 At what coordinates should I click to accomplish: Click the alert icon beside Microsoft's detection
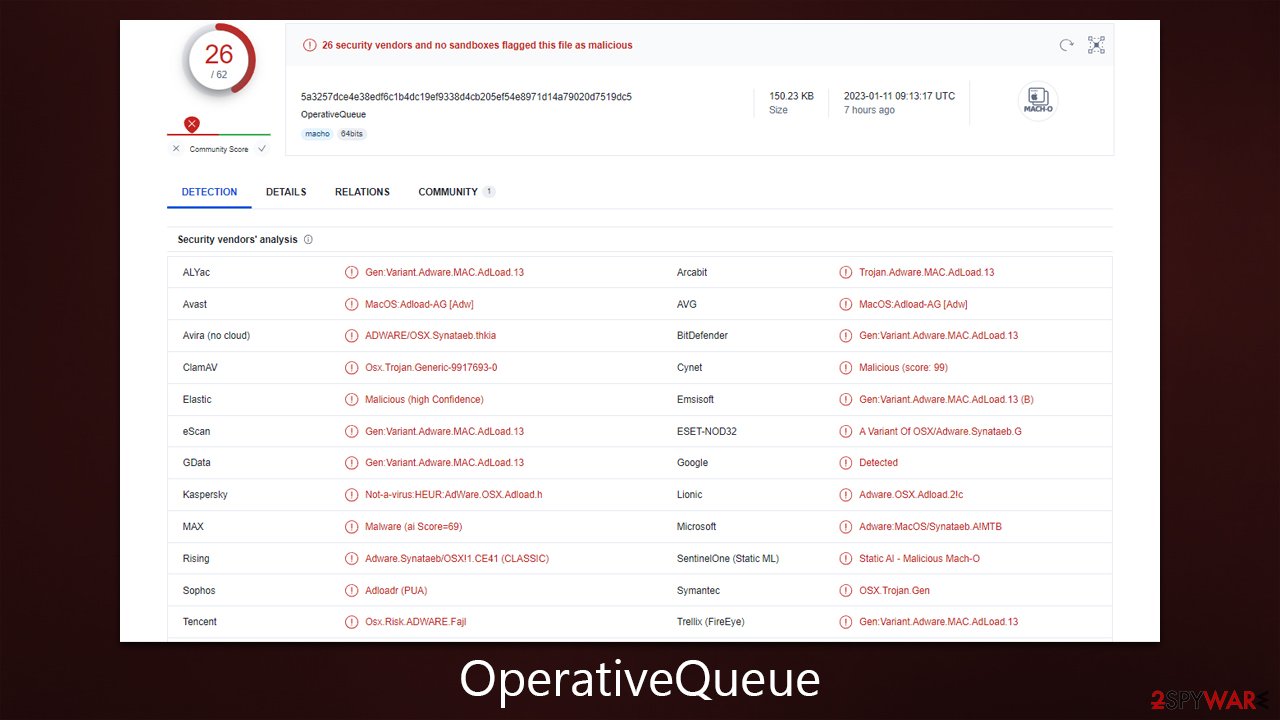[x=845, y=526]
